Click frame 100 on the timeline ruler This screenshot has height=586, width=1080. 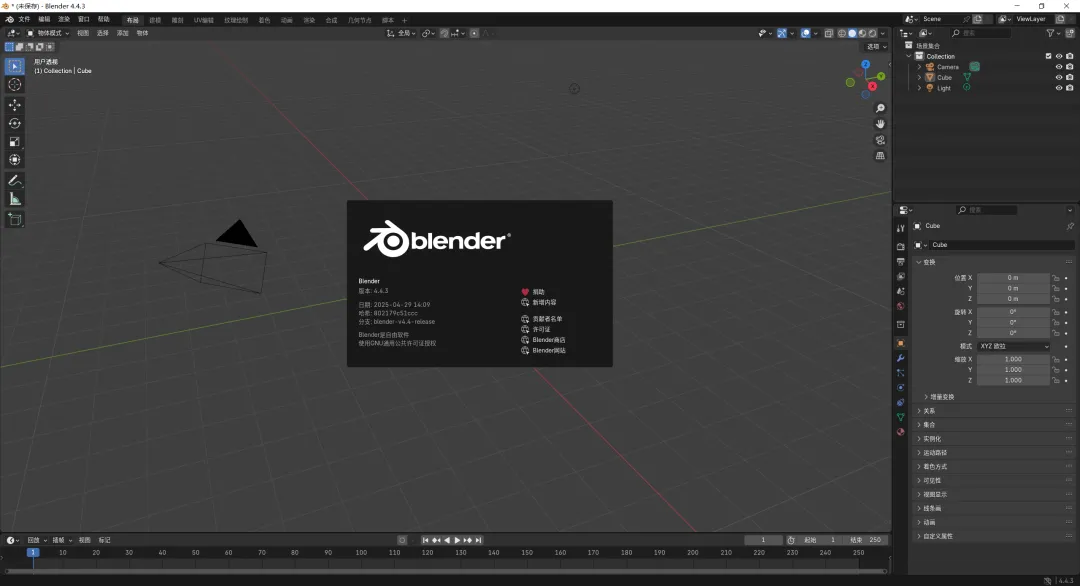[361, 552]
